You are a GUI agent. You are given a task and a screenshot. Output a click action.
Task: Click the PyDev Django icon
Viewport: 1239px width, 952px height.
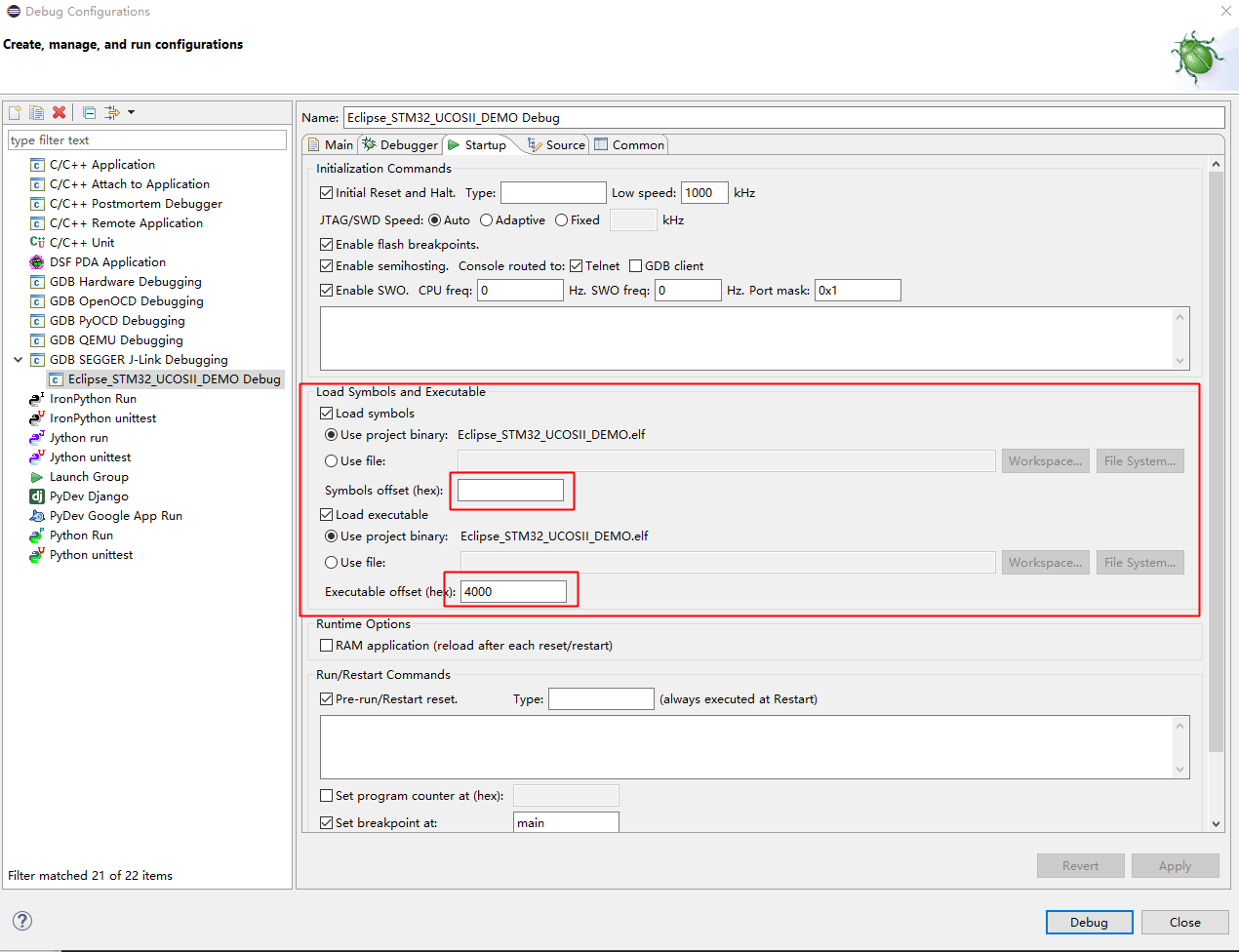[x=37, y=496]
